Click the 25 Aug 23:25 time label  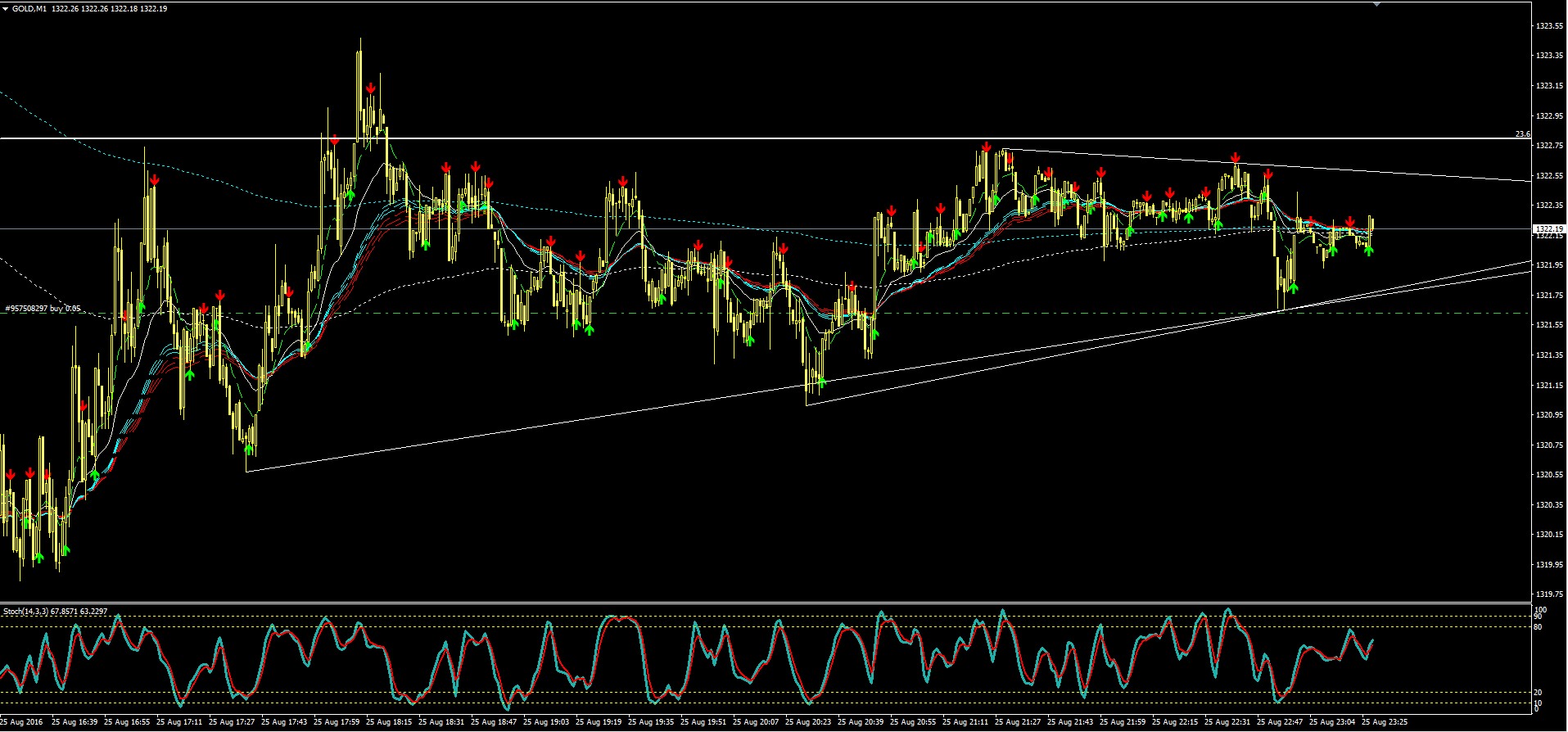[1385, 722]
